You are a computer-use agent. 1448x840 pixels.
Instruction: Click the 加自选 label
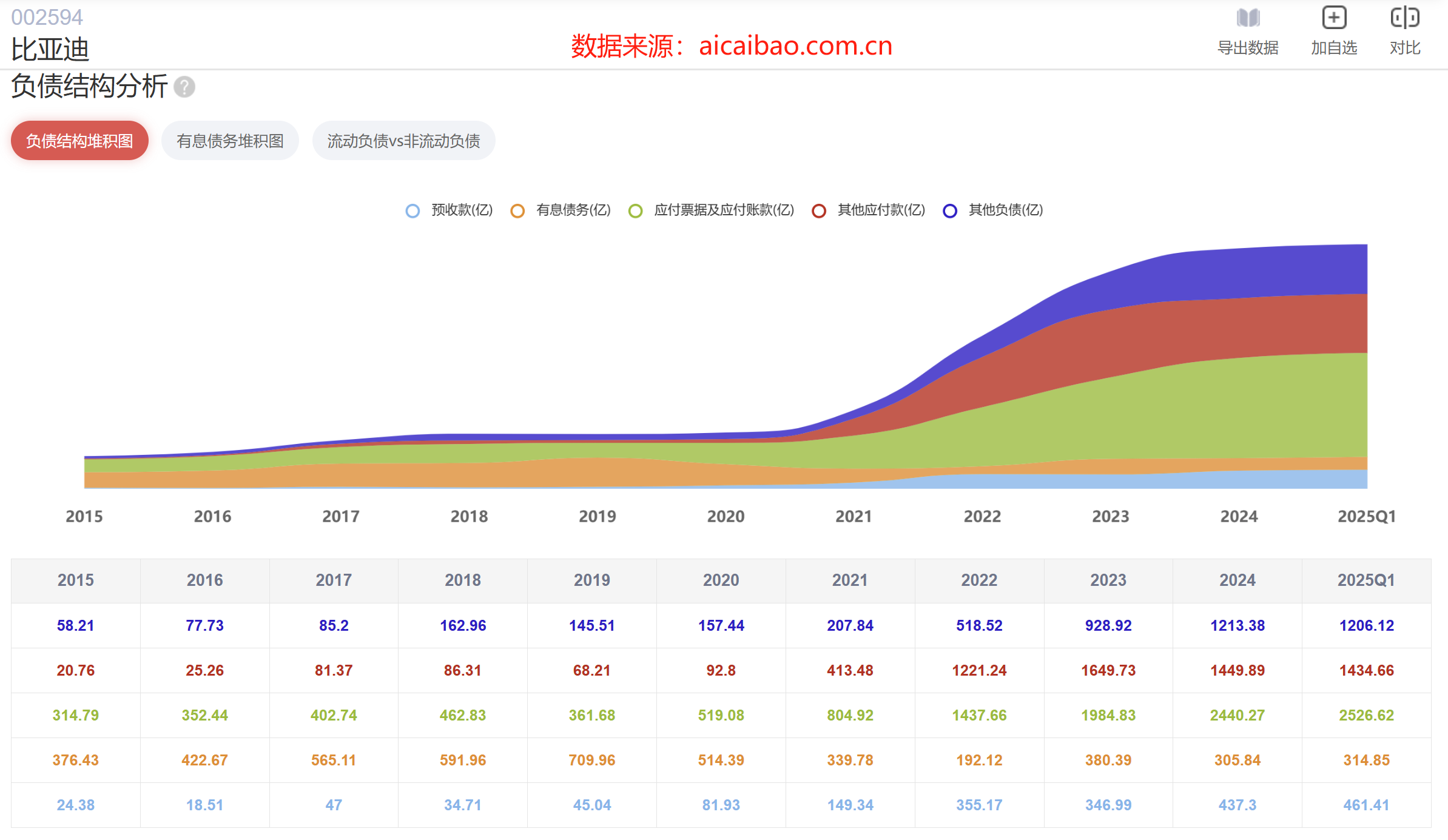[x=1334, y=48]
